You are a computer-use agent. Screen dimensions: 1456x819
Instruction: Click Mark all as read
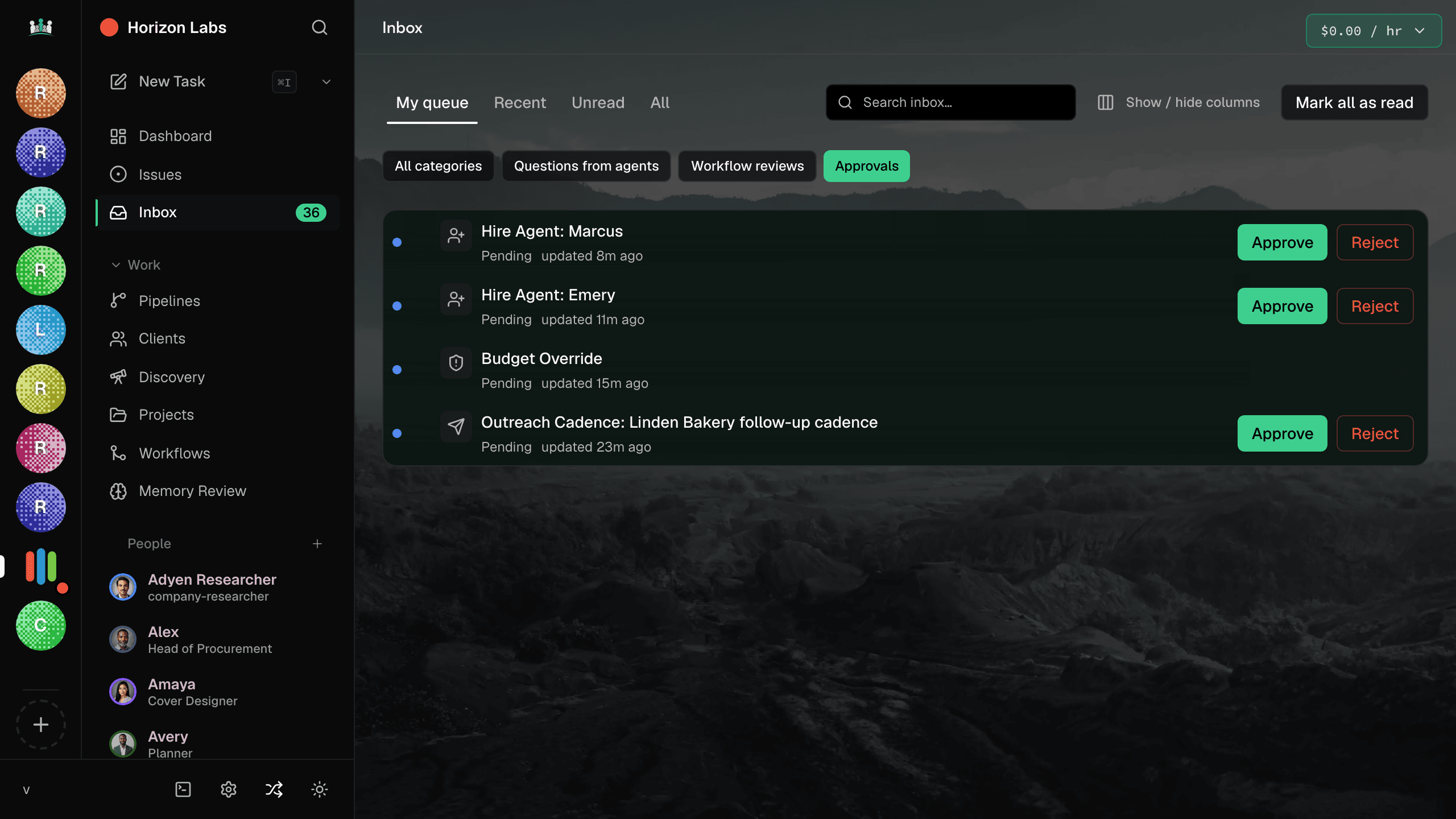tap(1354, 102)
